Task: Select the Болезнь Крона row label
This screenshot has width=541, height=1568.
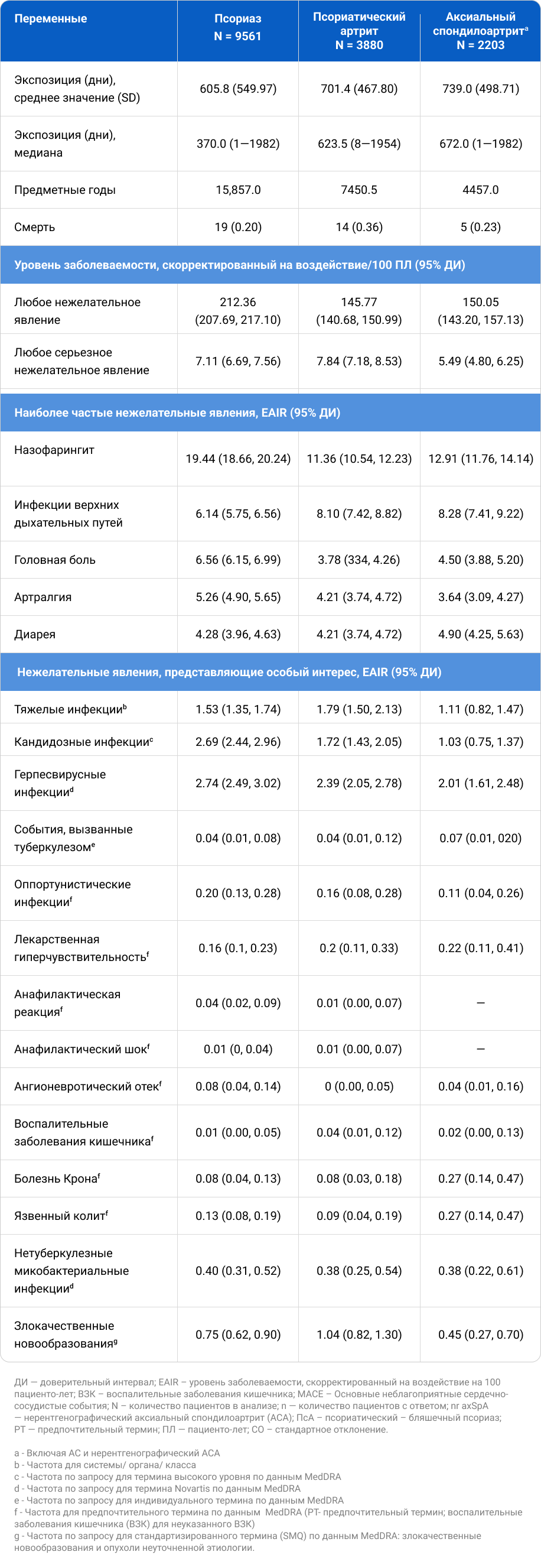Action: pyautogui.click(x=57, y=1179)
